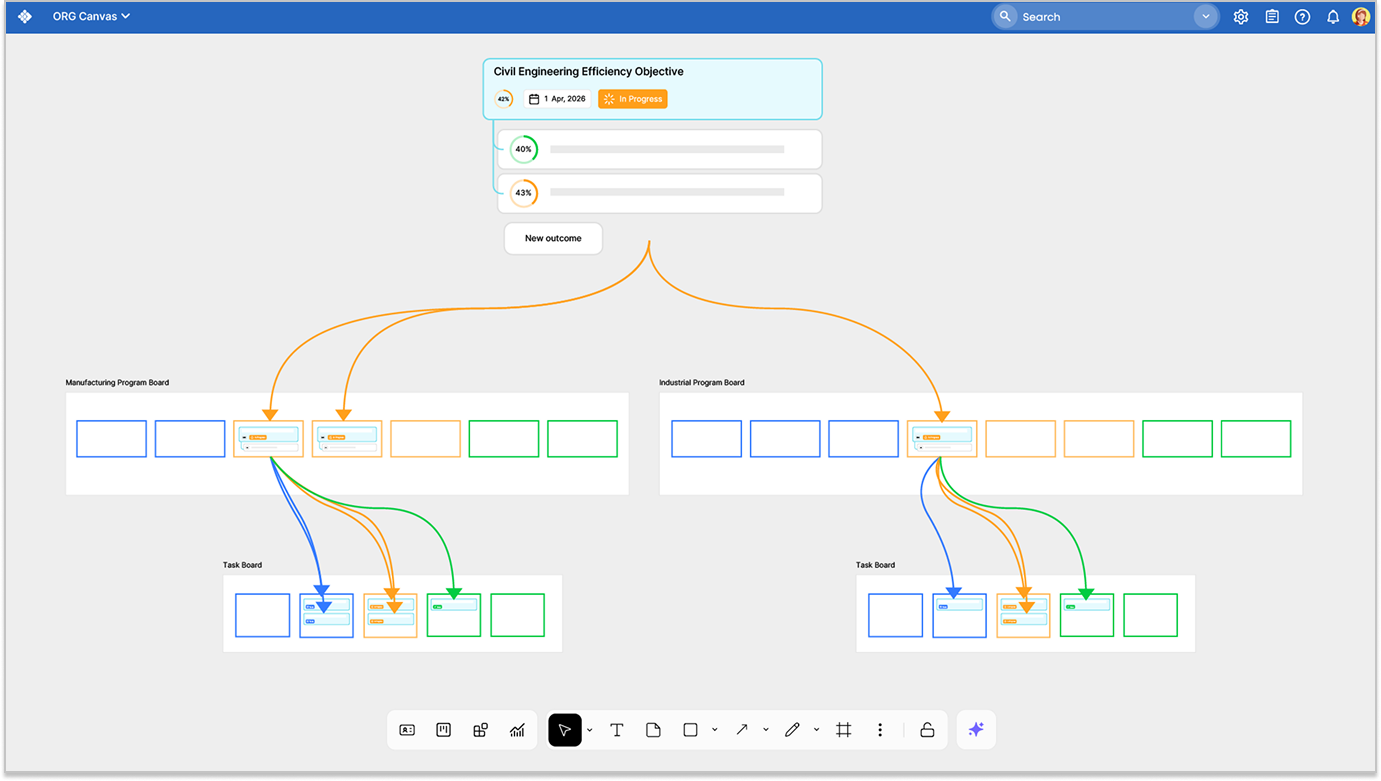Open the clipboard notes icon
Image resolution: width=1381 pixels, height=781 pixels.
pyautogui.click(x=1272, y=17)
